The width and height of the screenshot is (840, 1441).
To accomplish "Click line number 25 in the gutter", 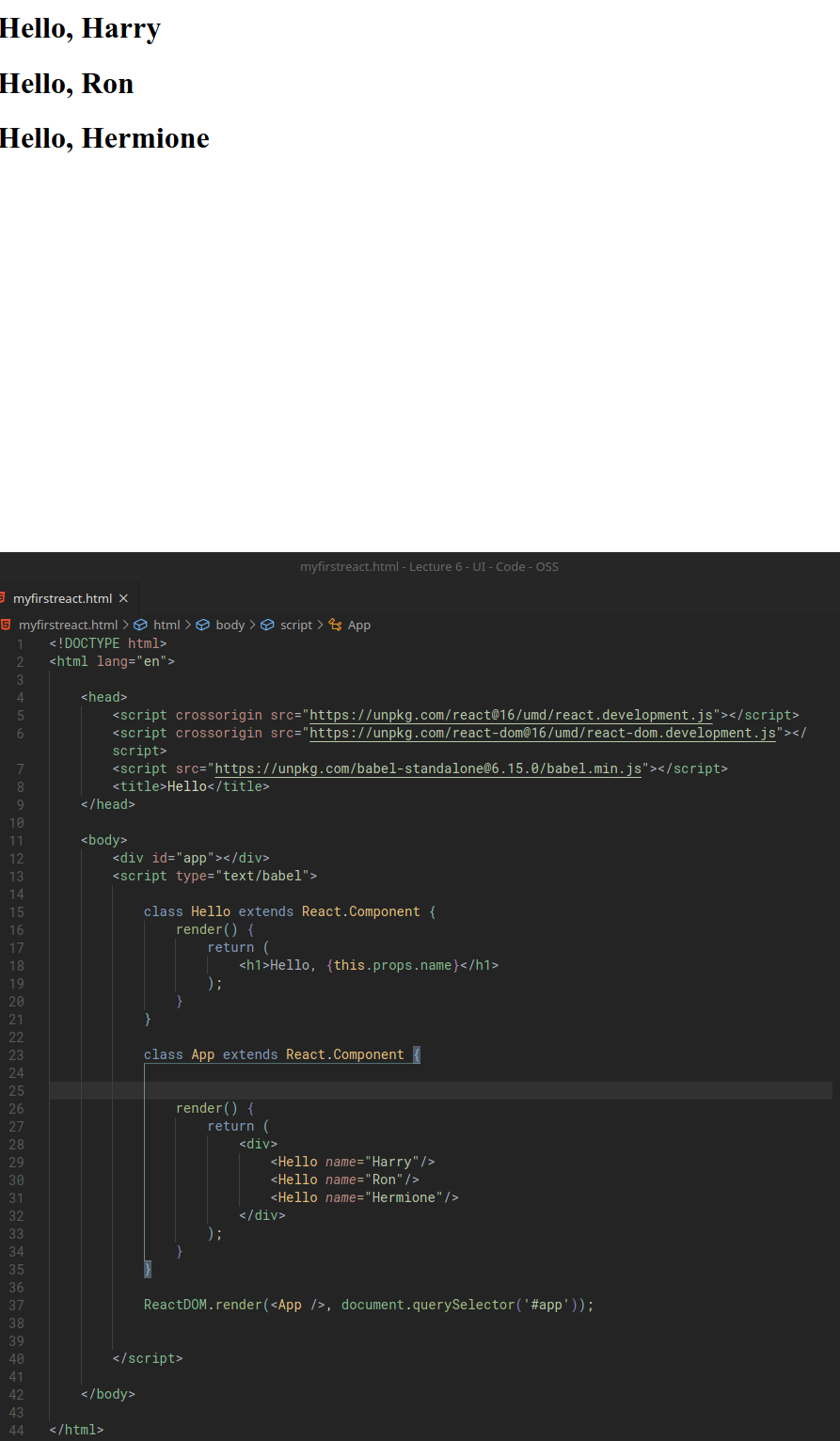I will click(x=17, y=1090).
